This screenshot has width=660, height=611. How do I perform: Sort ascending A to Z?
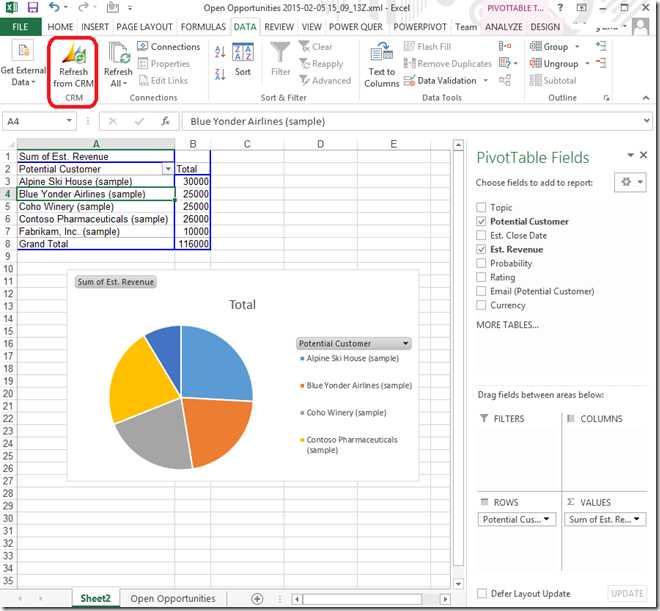click(220, 52)
